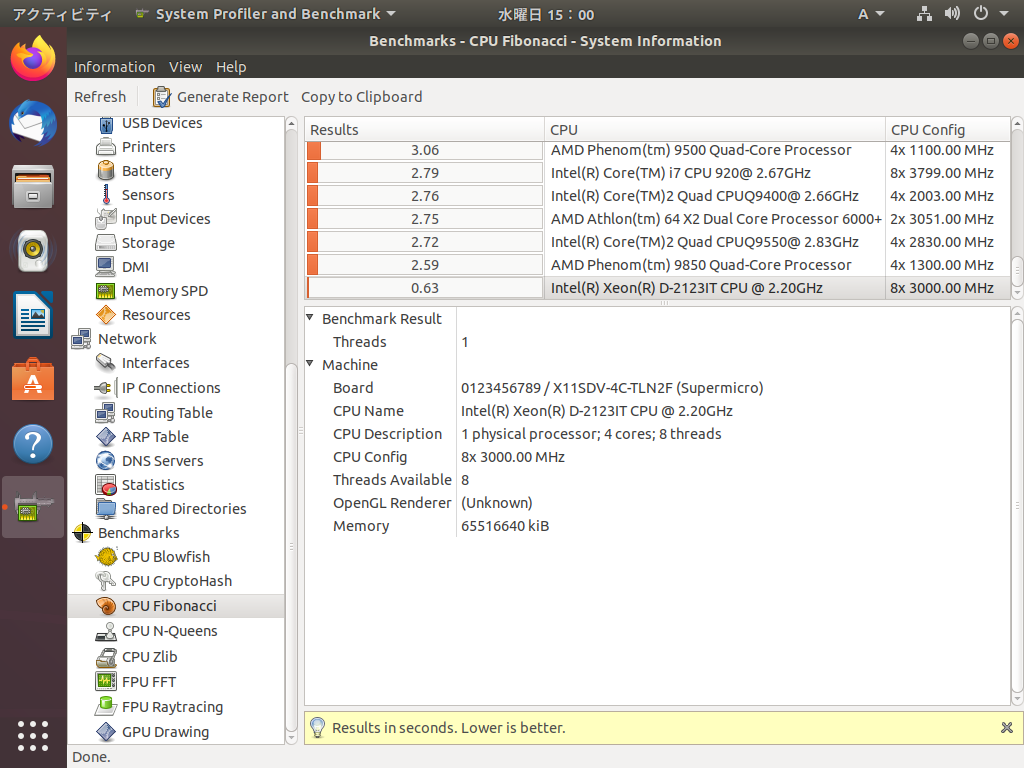Open the USB Devices icon in sidebar
The width and height of the screenshot is (1024, 768).
click(106, 124)
